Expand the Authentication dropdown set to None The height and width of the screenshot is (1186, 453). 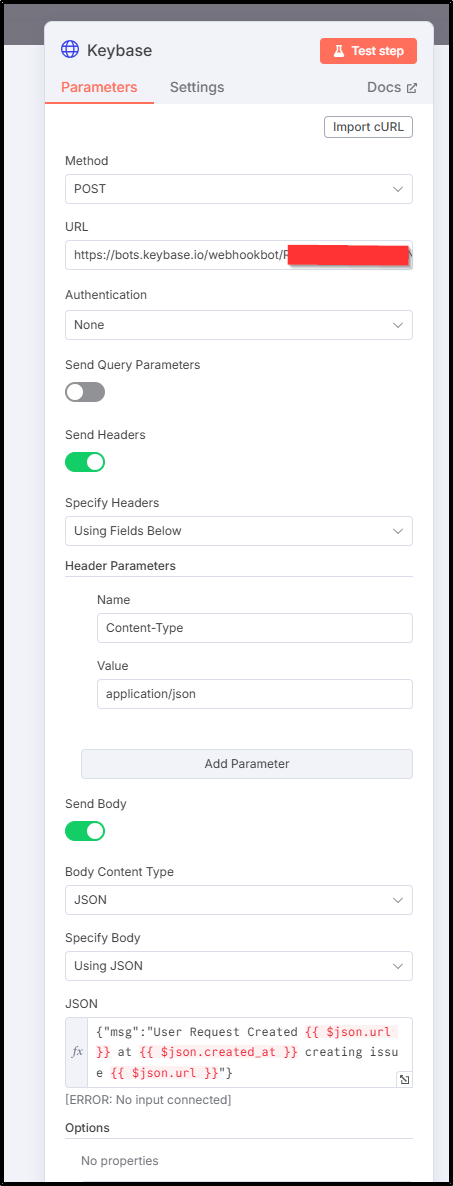click(x=239, y=324)
